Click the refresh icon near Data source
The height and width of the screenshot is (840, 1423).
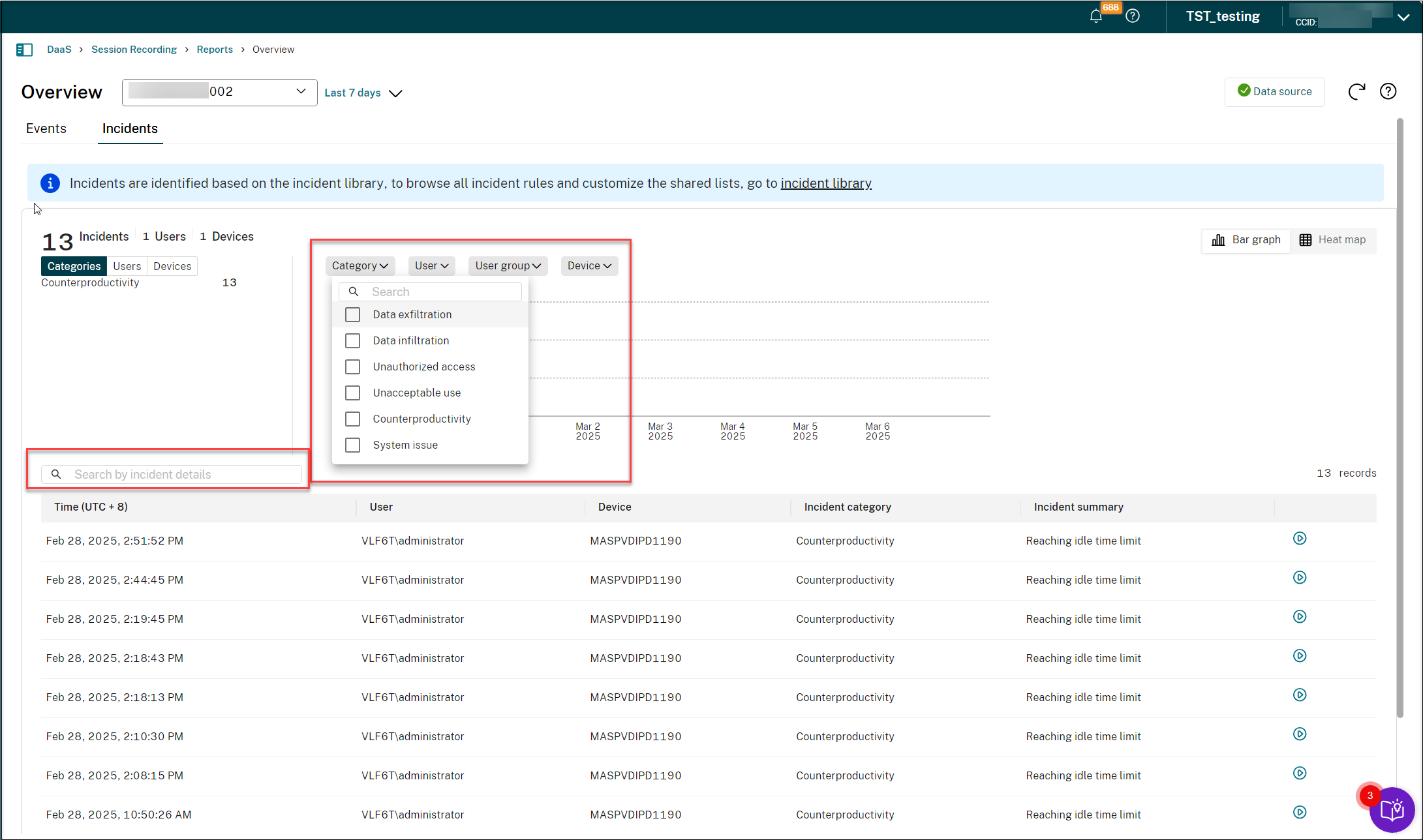1356,92
